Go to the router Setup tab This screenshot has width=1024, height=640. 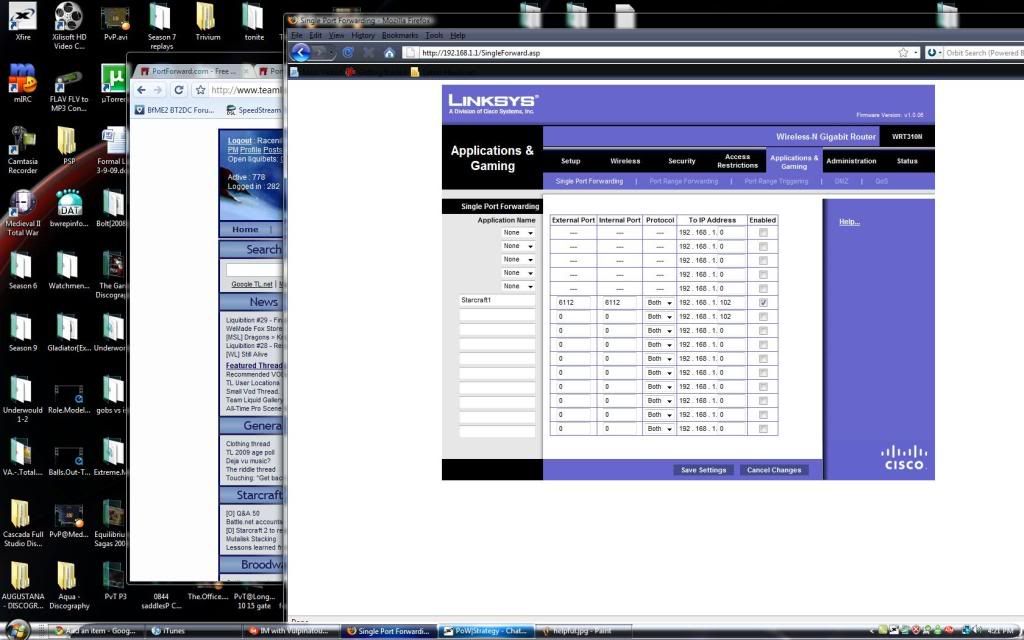[x=570, y=161]
